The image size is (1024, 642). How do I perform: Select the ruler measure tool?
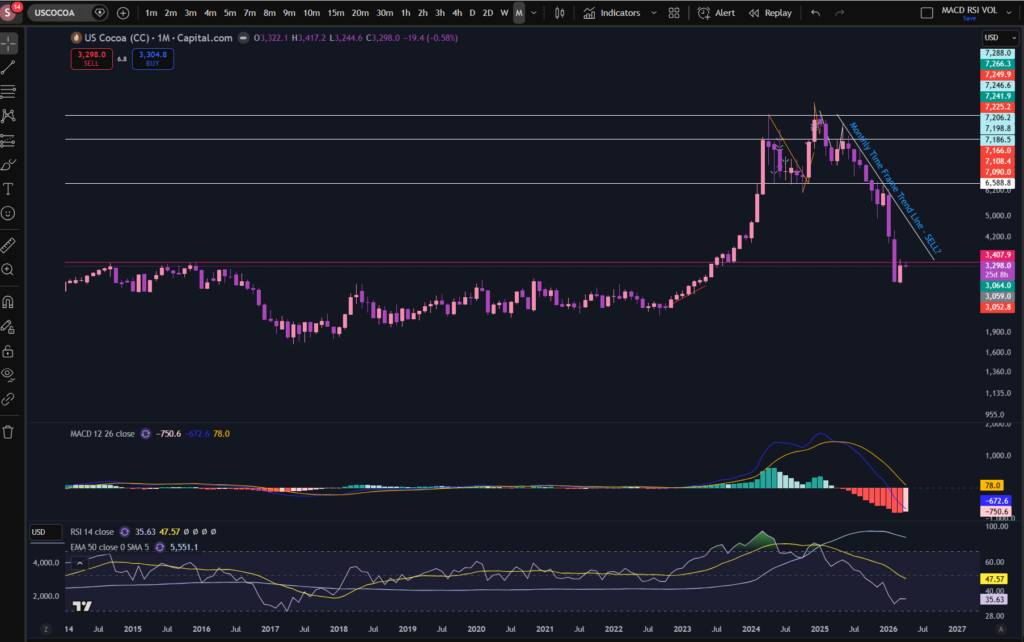point(8,246)
